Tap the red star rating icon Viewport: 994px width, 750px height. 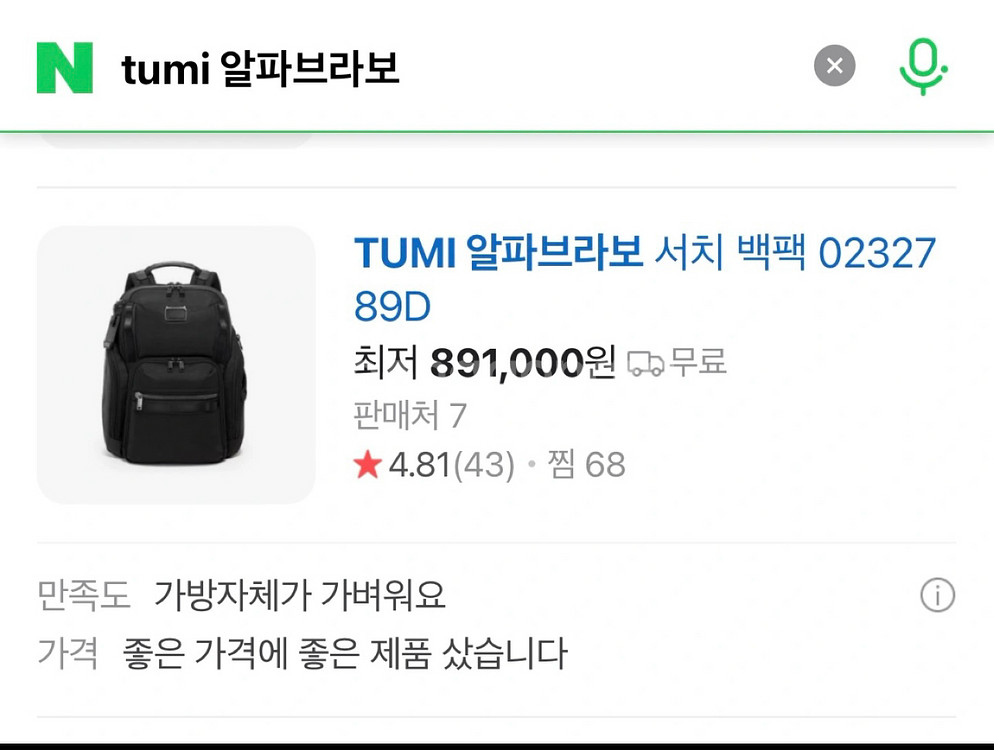point(368,465)
